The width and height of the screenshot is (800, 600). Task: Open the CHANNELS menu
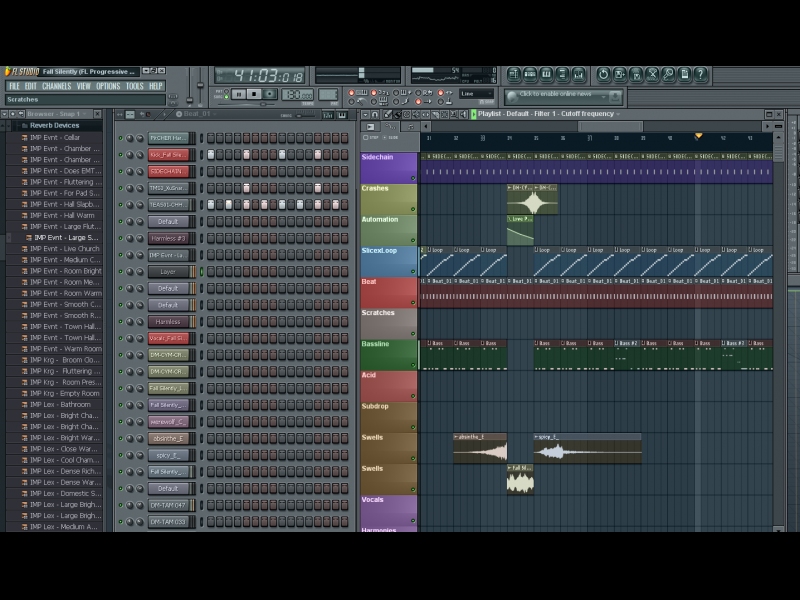57,86
